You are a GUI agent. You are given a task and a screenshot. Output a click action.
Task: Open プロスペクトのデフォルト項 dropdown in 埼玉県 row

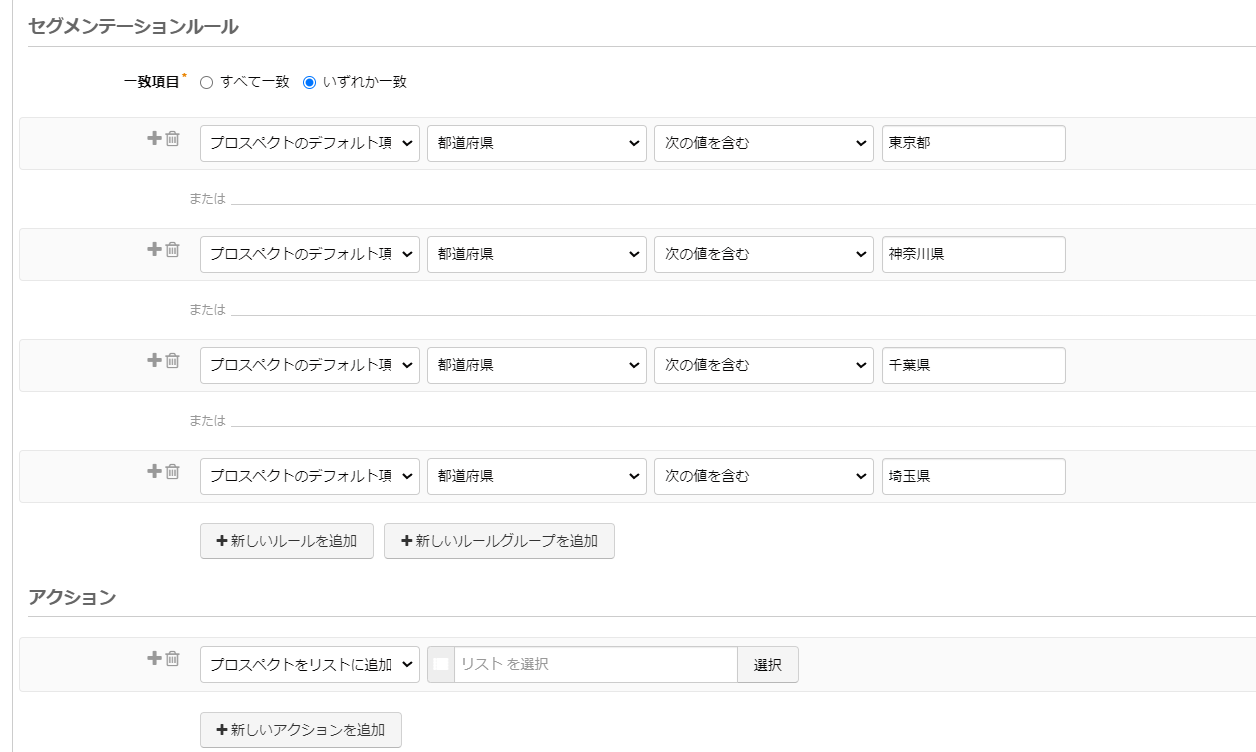310,477
